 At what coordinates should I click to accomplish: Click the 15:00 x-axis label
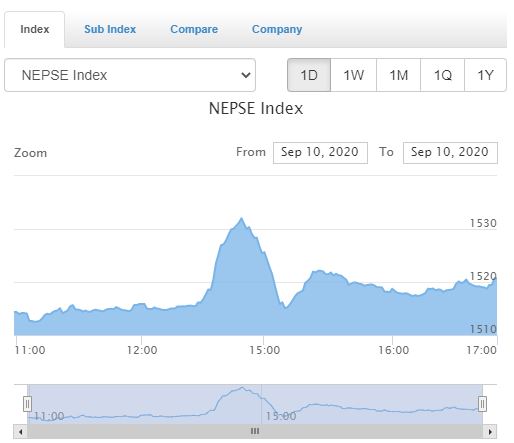tap(265, 350)
